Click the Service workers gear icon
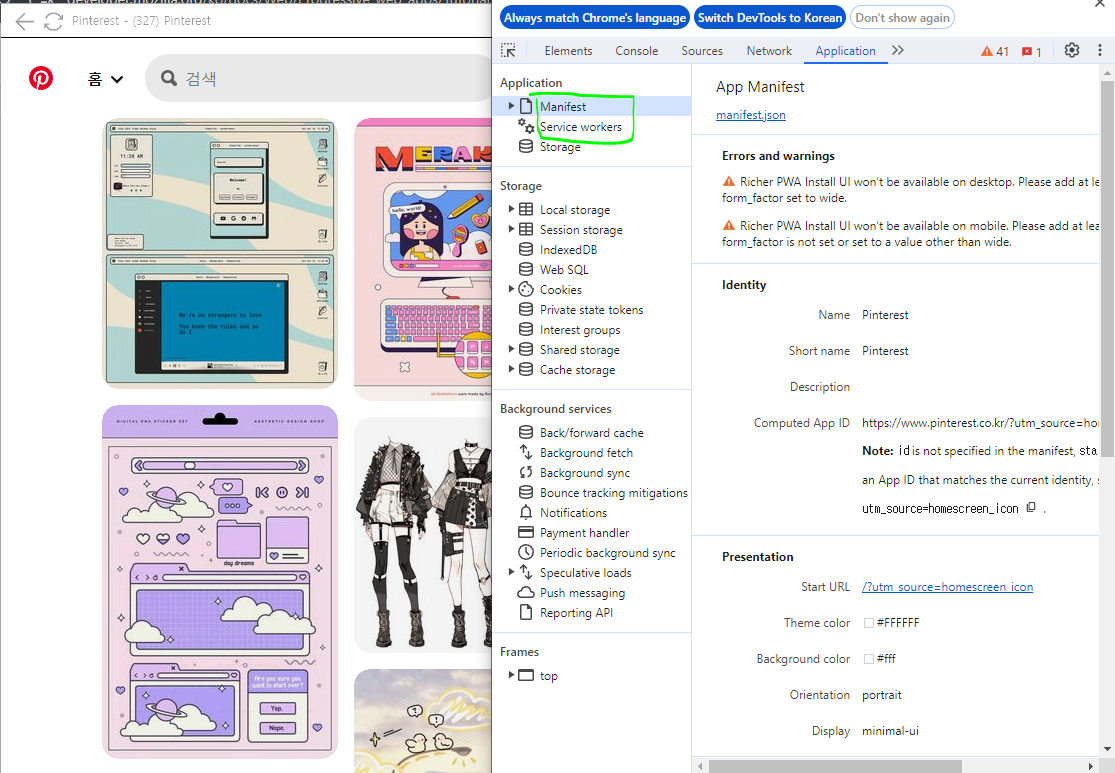 click(526, 126)
